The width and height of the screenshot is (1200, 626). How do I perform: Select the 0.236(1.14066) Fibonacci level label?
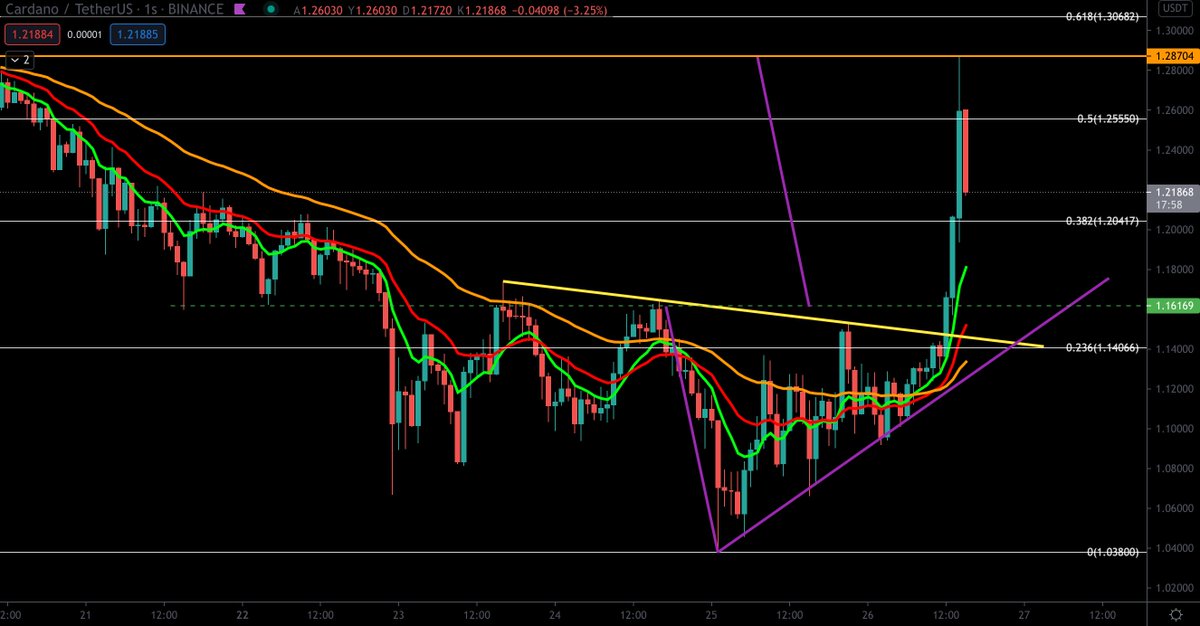[x=1102, y=348]
